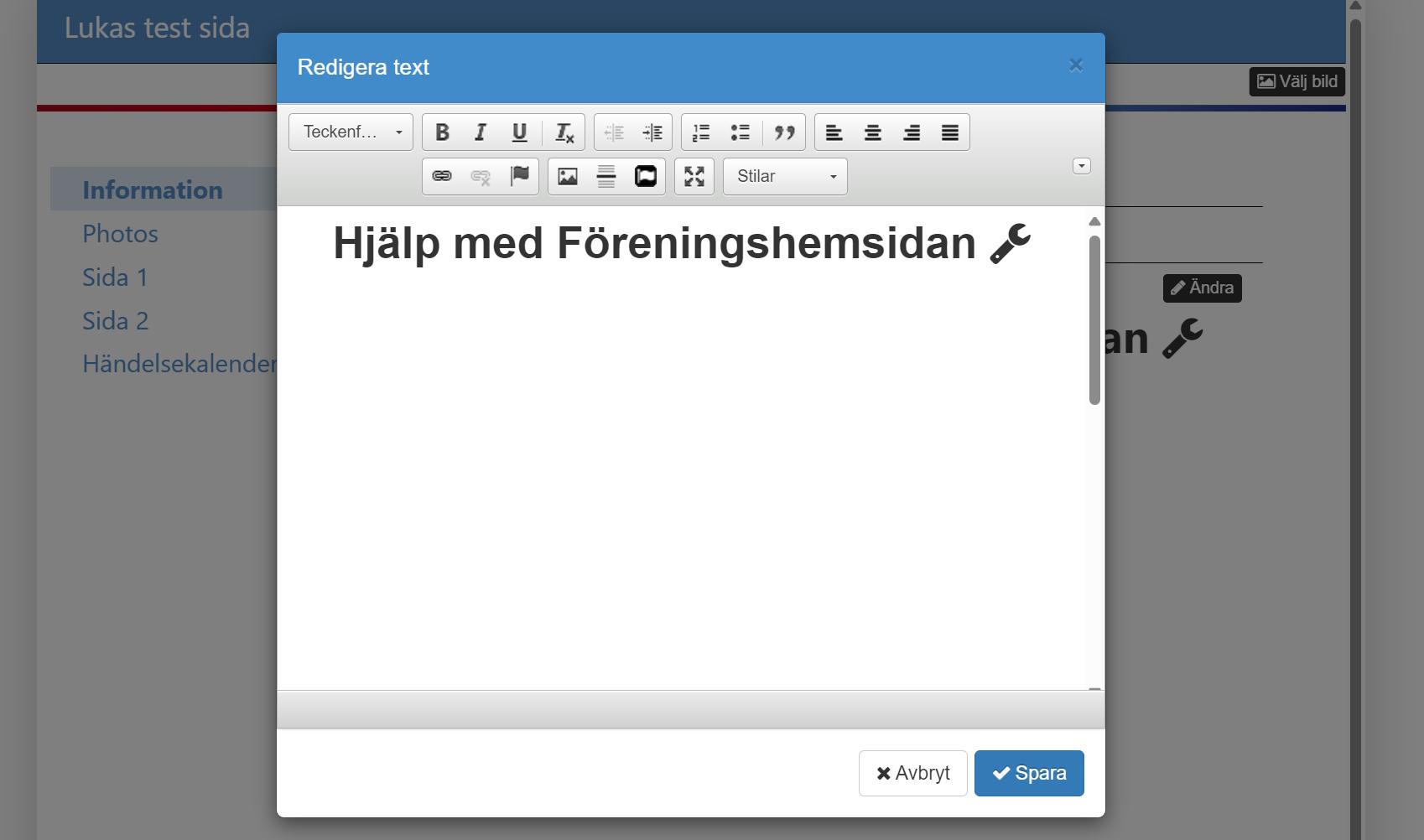
Task: Collapse the toolbar with the small arrow
Action: coord(1081,166)
